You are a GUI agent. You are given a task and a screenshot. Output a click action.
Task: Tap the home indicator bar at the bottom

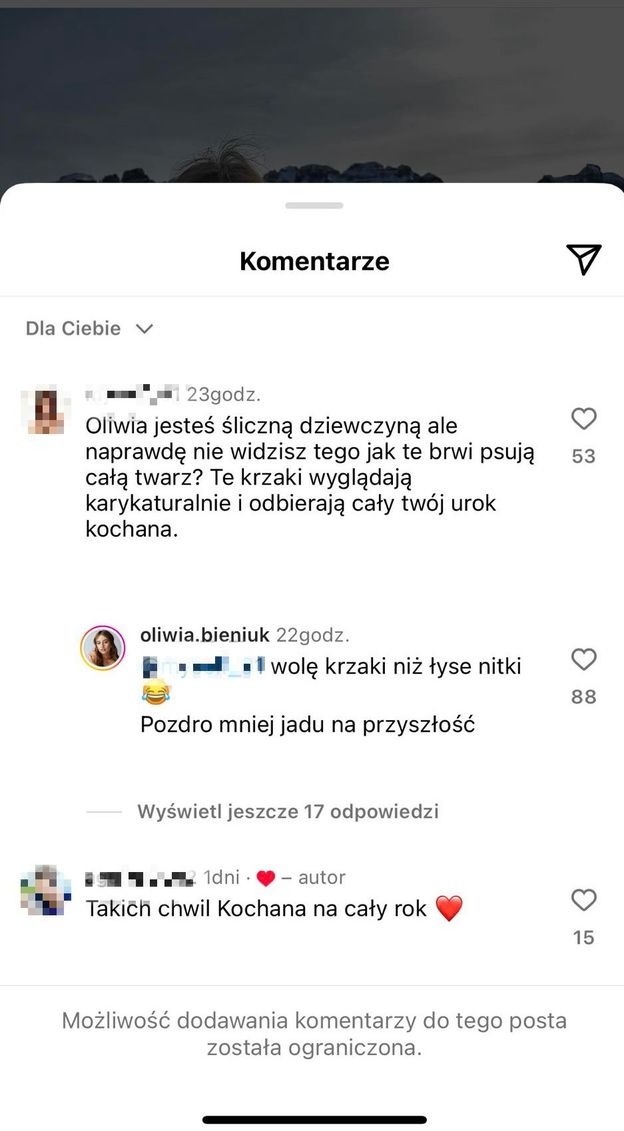[312, 1117]
